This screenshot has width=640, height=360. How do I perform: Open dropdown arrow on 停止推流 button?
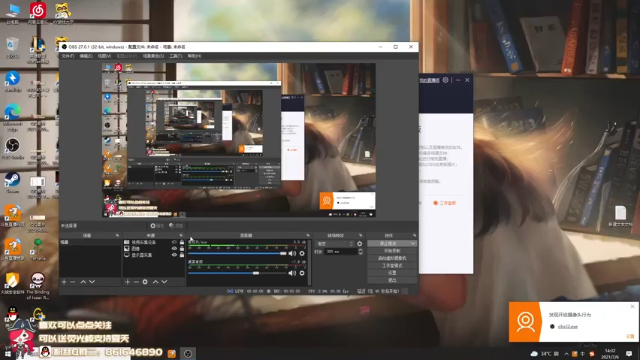[413, 244]
